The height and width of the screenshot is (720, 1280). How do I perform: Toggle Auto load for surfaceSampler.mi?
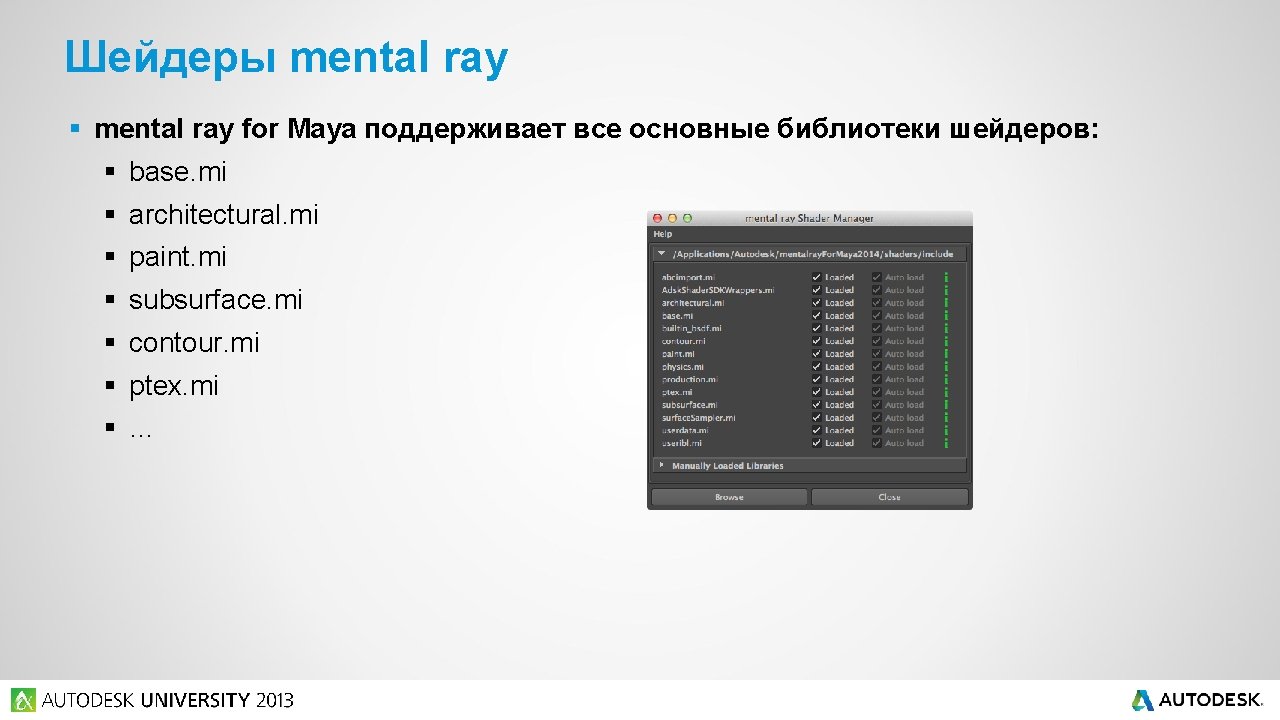[x=877, y=418]
